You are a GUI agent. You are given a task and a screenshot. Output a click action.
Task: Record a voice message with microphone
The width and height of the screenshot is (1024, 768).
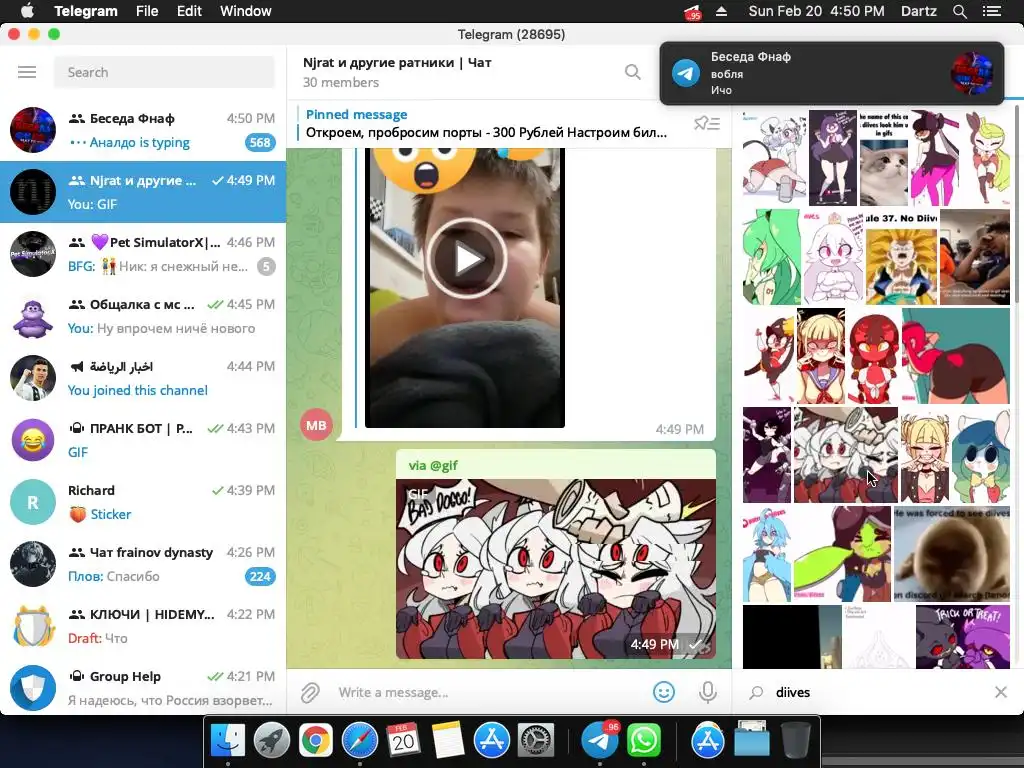(707, 692)
